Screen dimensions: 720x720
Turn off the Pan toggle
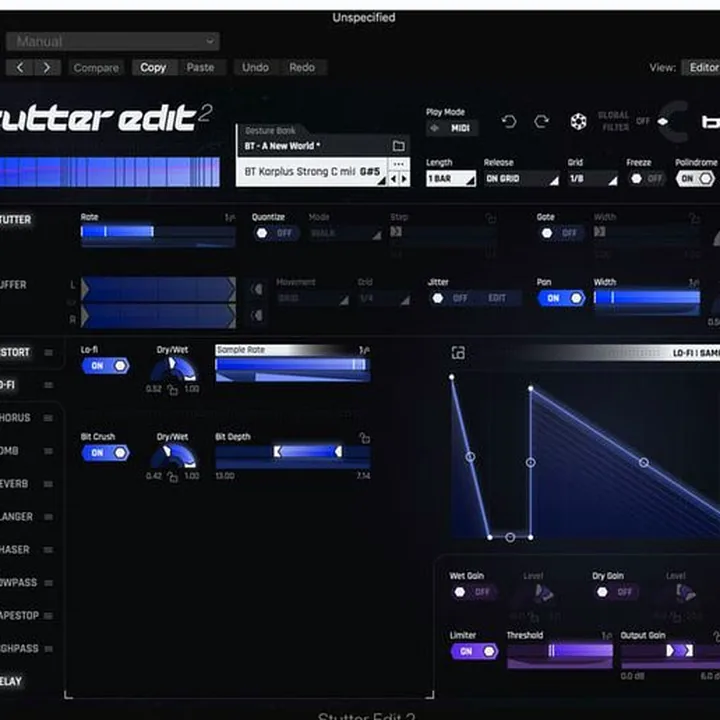click(x=561, y=298)
